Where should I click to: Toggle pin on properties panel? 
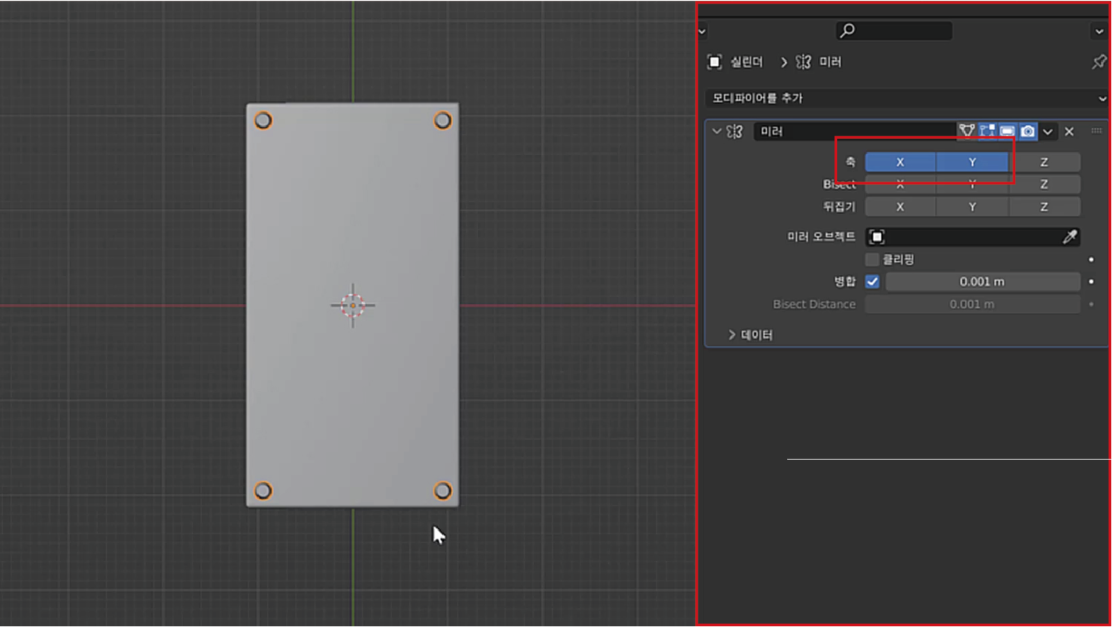point(1099,62)
